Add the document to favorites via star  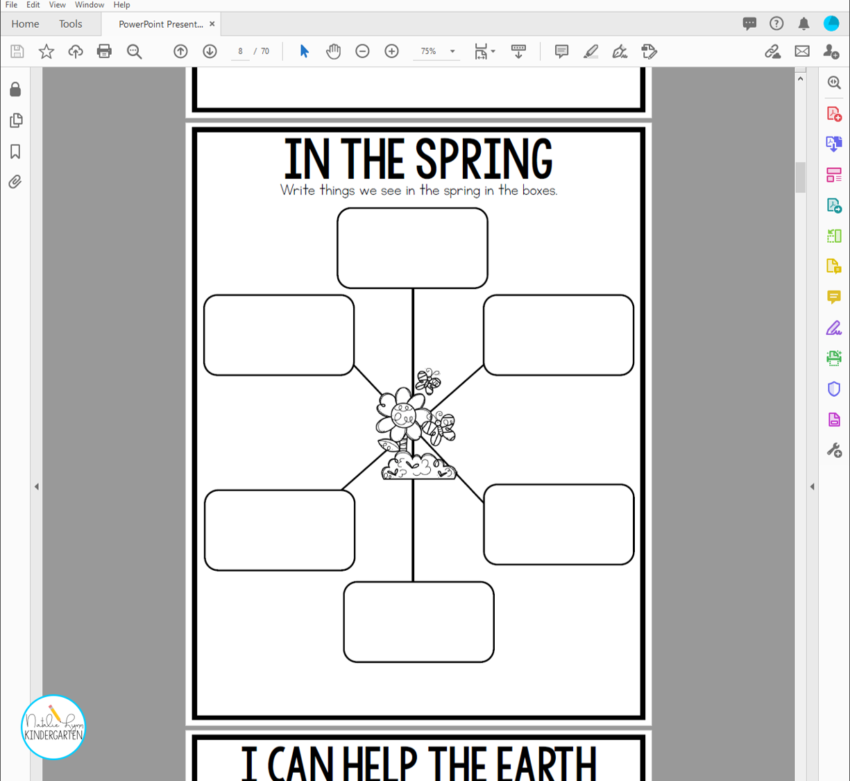[x=46, y=51]
